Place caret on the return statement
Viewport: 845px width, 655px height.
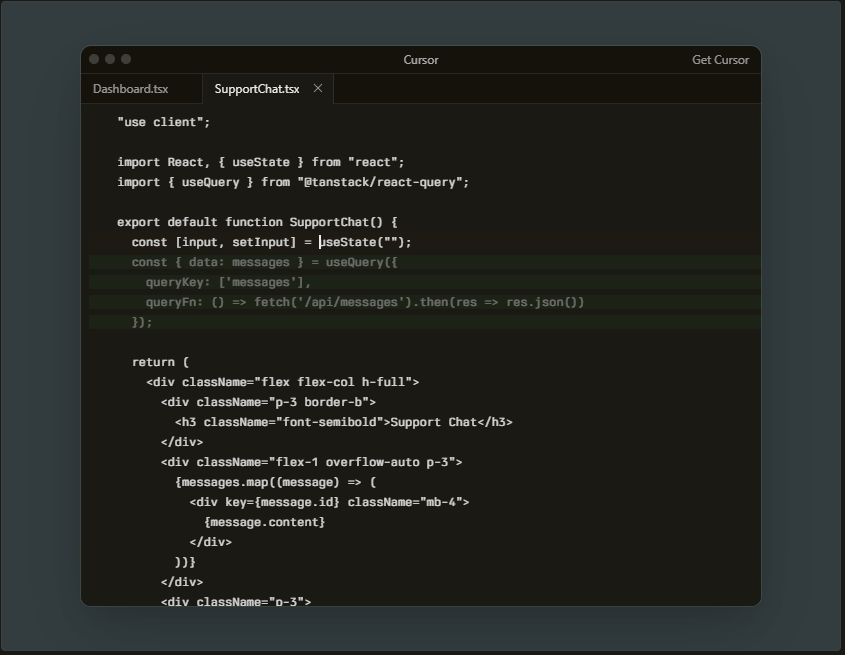(x=160, y=362)
